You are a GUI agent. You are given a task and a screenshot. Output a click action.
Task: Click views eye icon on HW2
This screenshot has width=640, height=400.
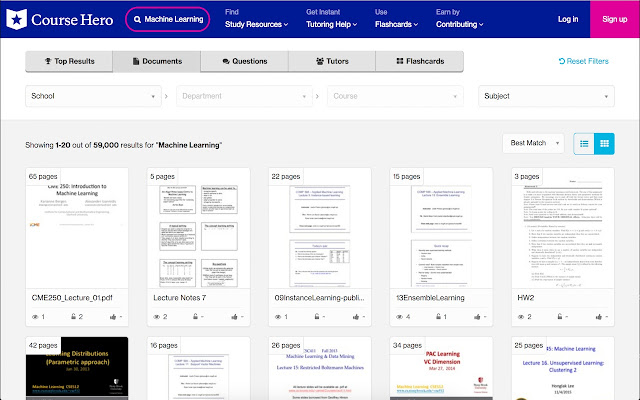click(521, 317)
